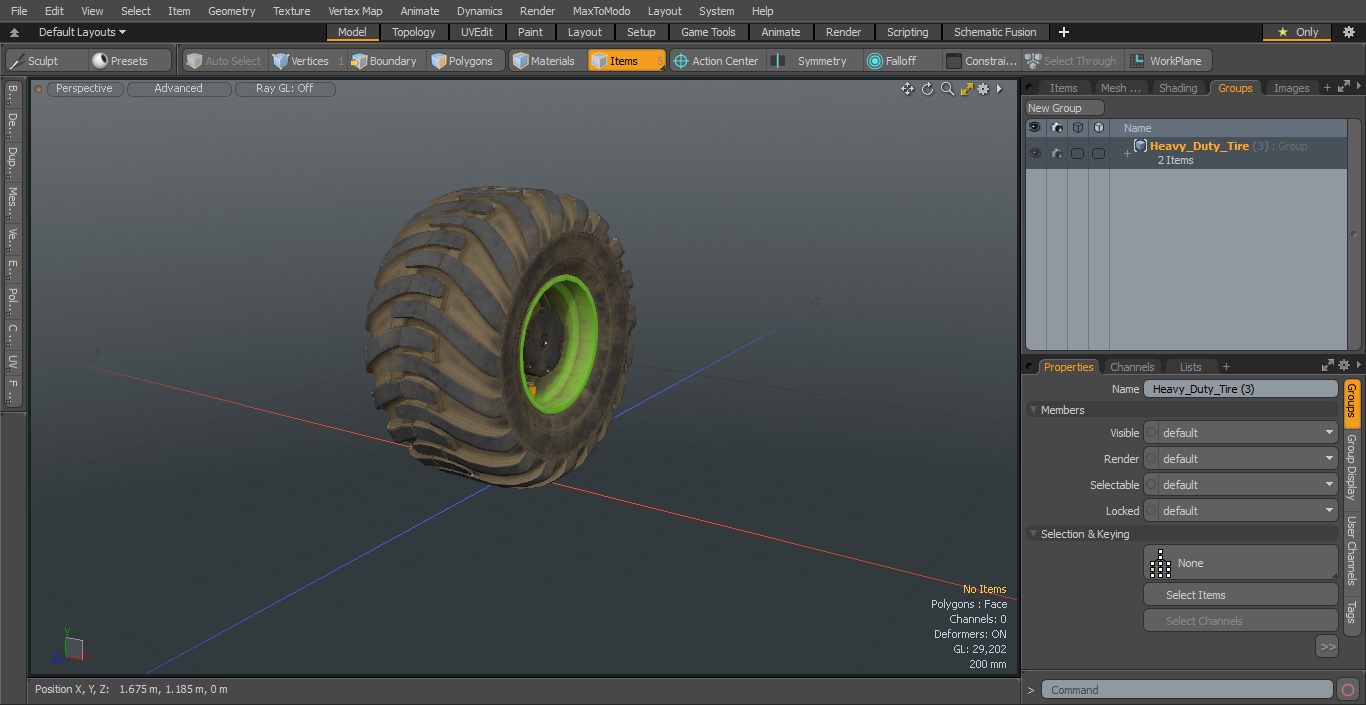Switch to the Shading panel tab

1177,88
